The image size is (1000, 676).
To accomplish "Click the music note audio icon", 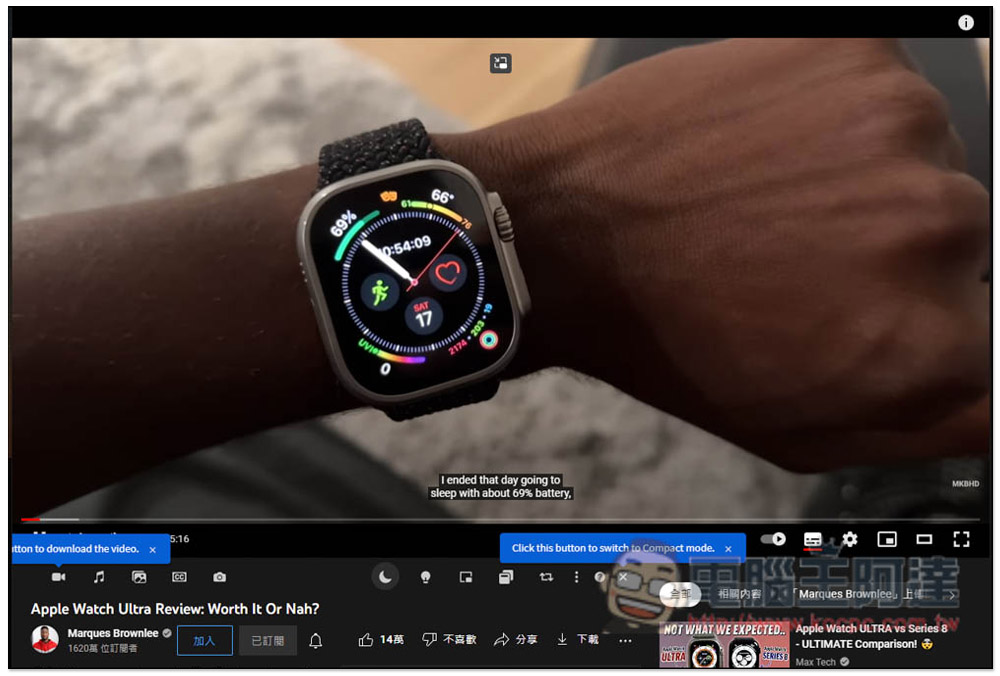I will tap(99, 577).
